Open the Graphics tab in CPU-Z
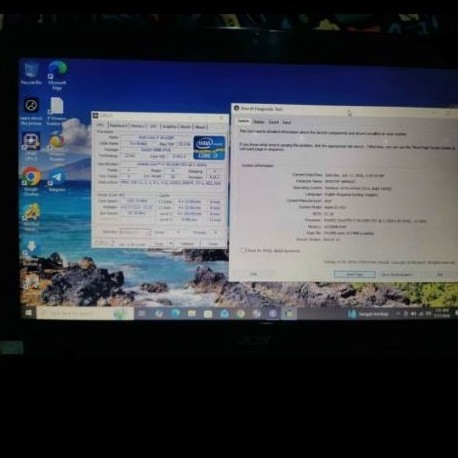458x458 pixels. 170,126
